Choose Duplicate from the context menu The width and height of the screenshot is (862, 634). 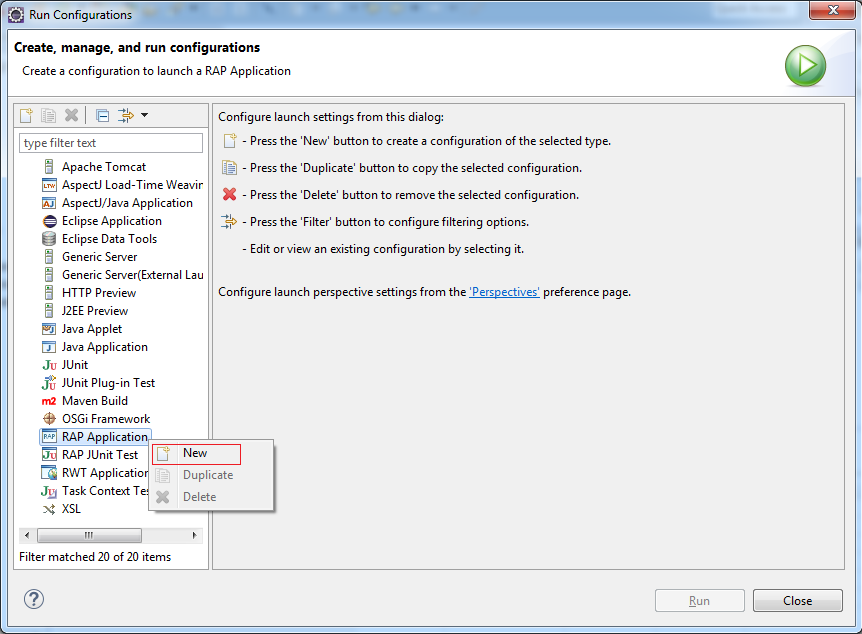(x=208, y=475)
